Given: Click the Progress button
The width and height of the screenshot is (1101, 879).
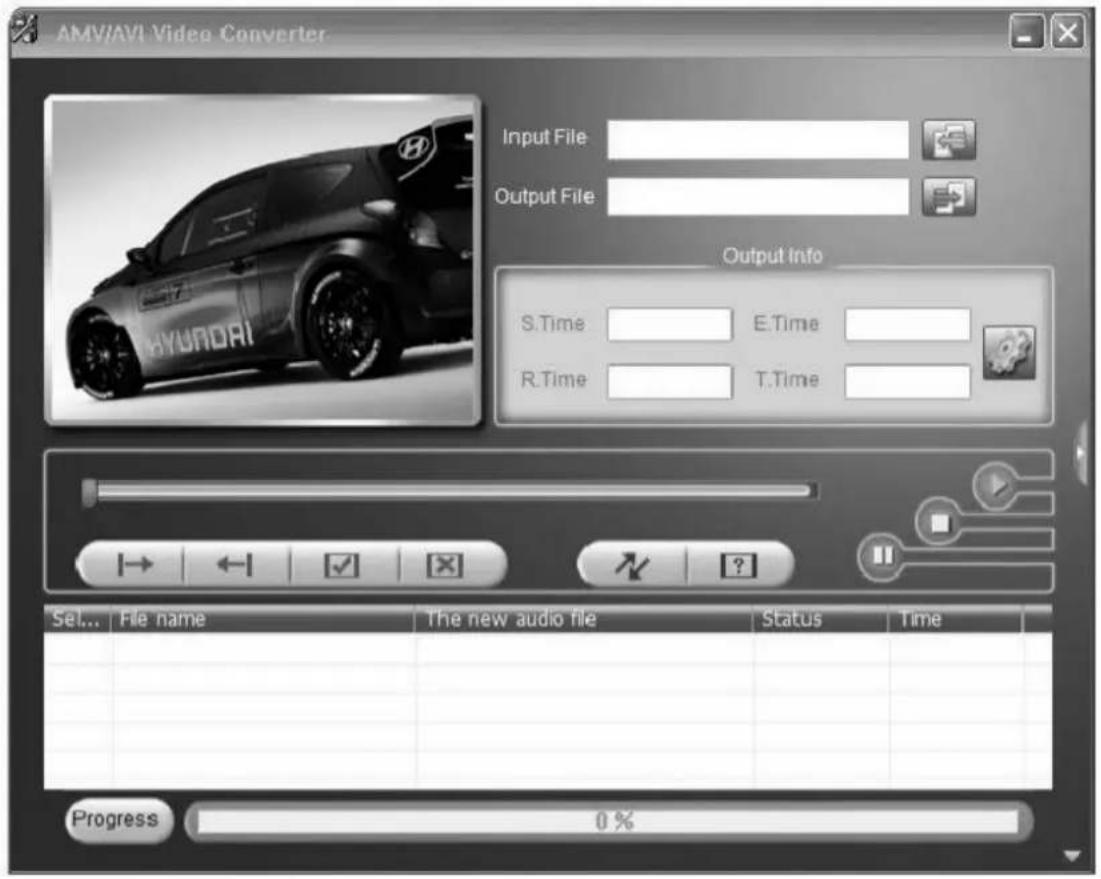Looking at the screenshot, I should 118,819.
